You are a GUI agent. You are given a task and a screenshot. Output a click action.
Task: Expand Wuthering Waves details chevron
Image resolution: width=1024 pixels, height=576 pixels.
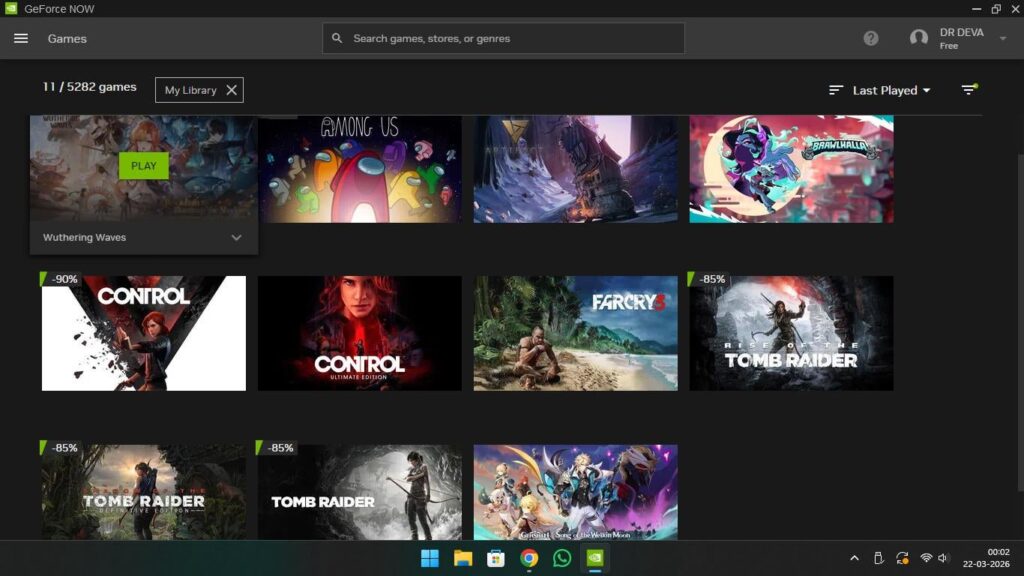tap(236, 238)
